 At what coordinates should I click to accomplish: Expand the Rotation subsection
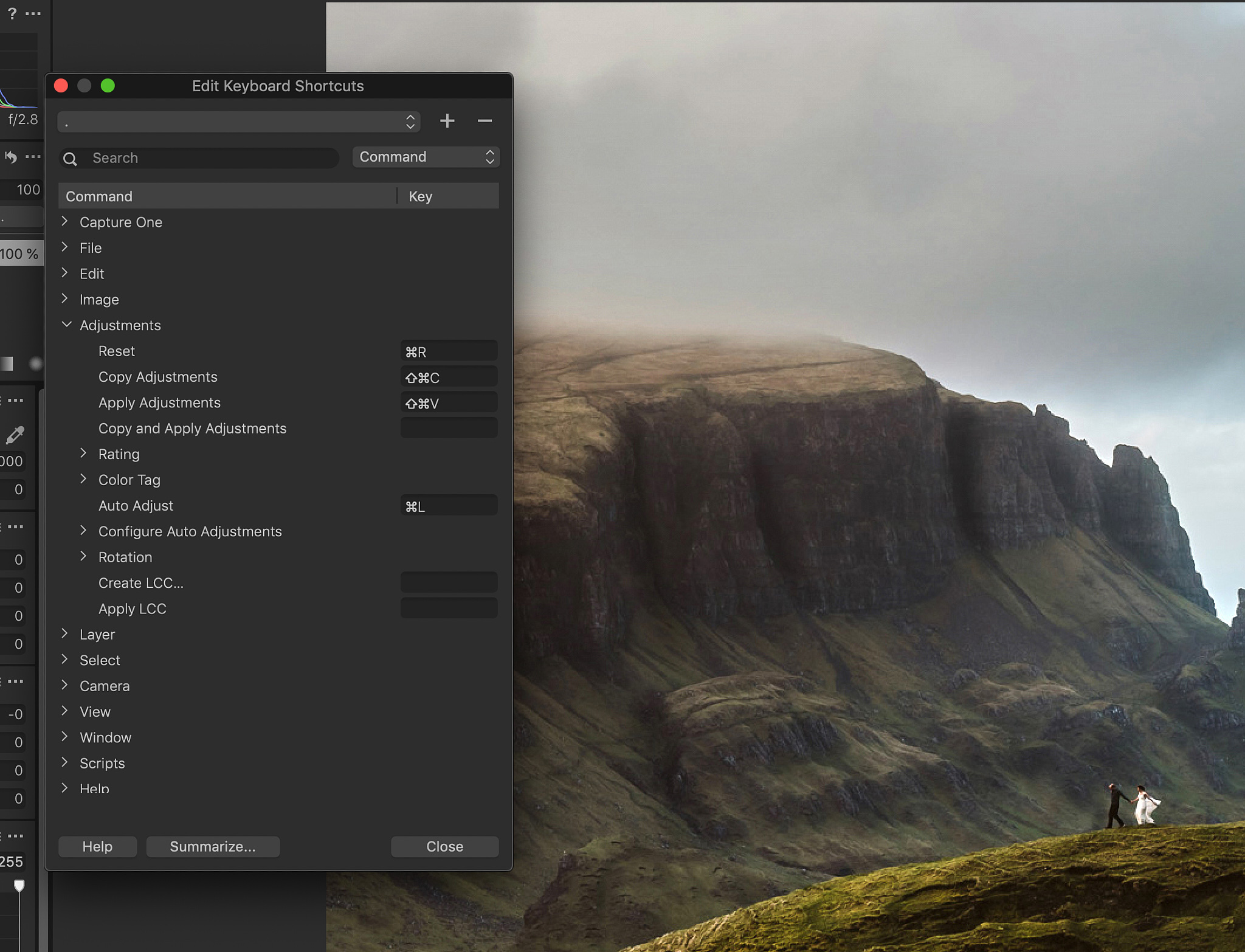[x=84, y=556]
